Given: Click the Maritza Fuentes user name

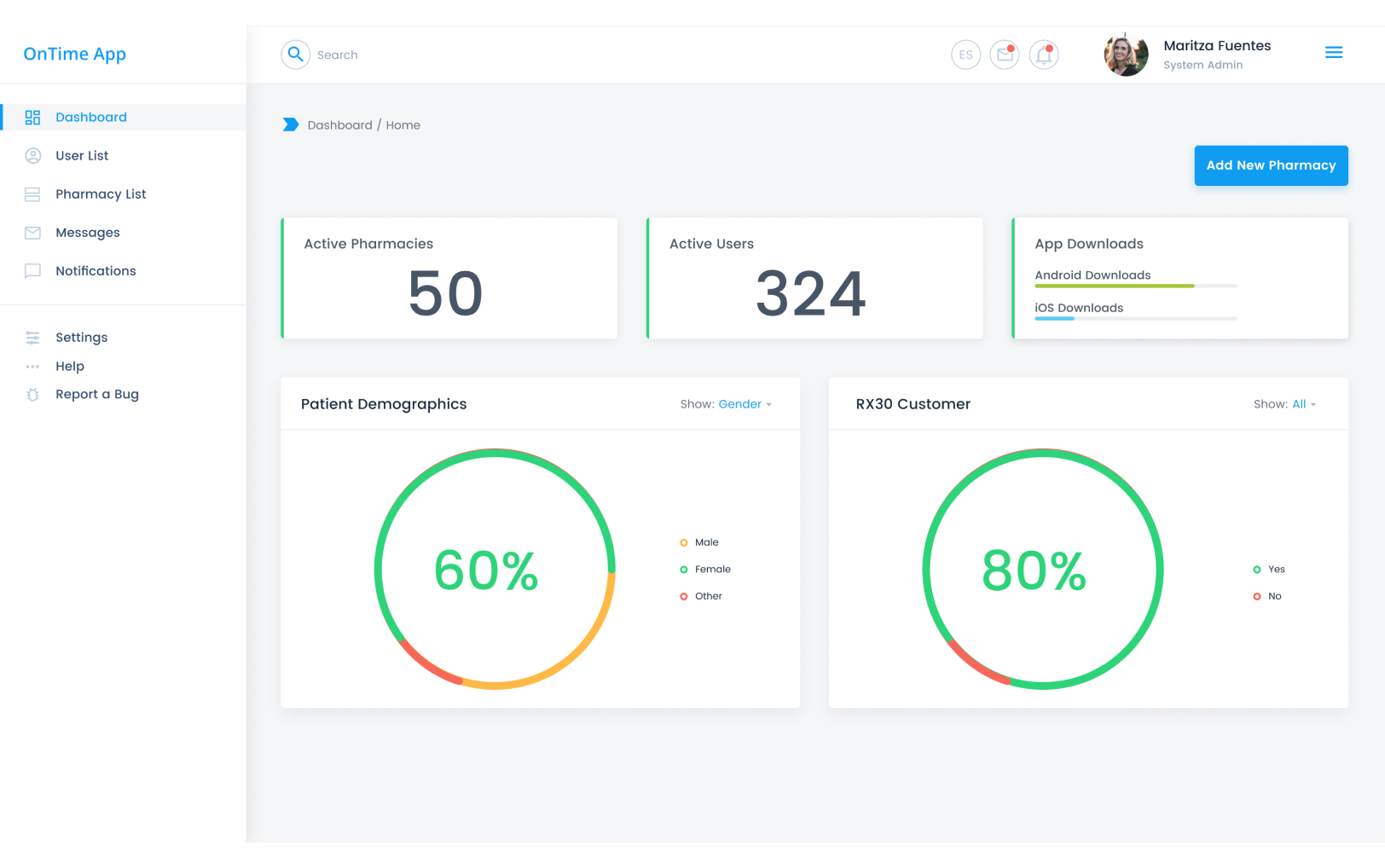Looking at the screenshot, I should 1217,46.
